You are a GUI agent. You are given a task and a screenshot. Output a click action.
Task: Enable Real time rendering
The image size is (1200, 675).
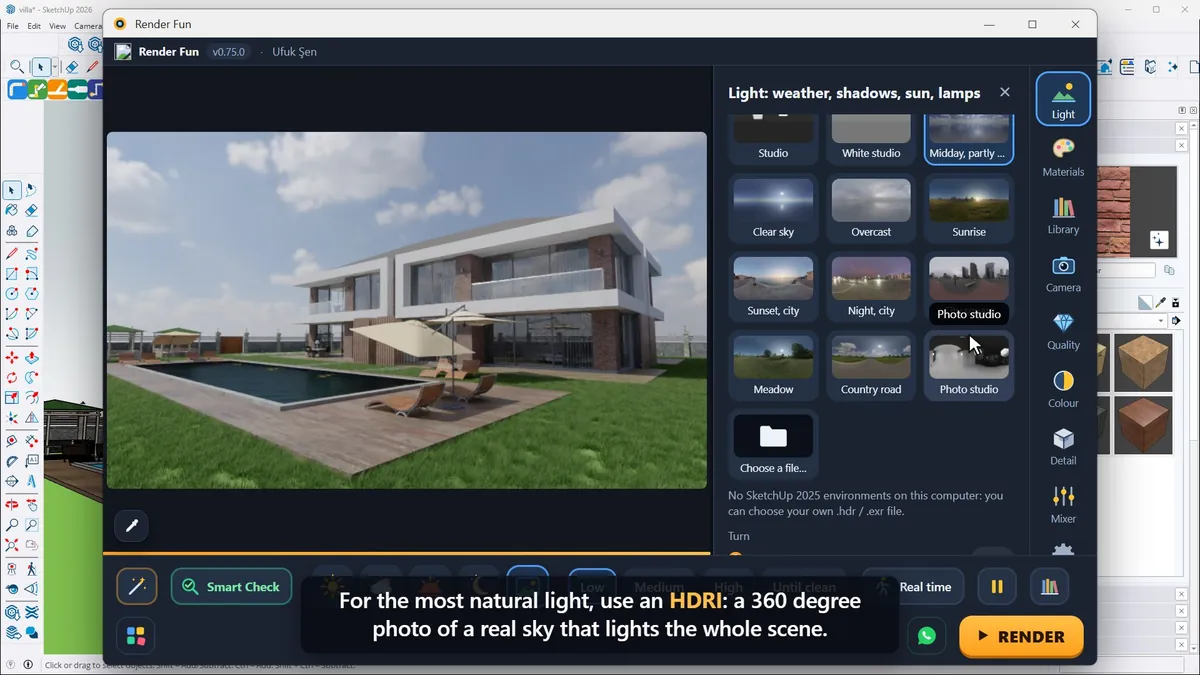point(915,587)
